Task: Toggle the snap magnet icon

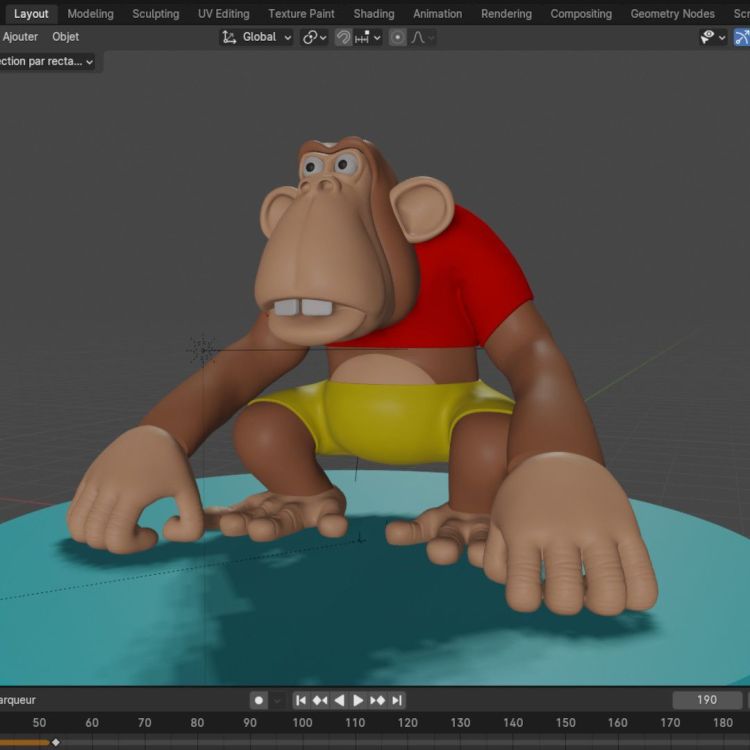Action: [x=343, y=37]
